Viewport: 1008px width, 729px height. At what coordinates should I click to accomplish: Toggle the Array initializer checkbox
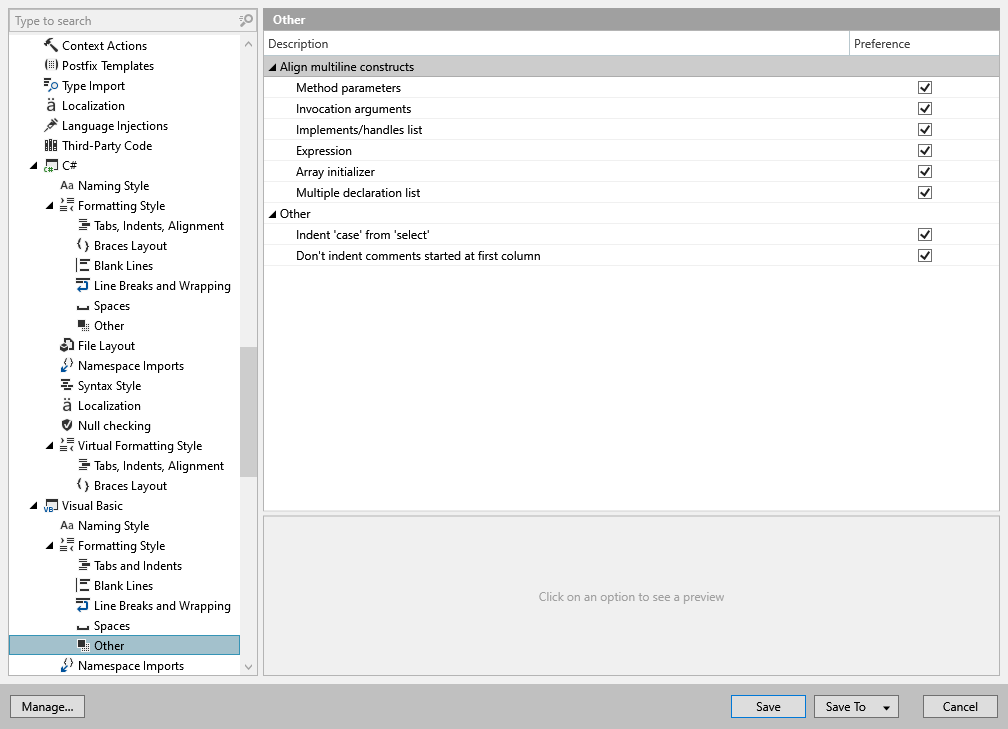pos(924,172)
